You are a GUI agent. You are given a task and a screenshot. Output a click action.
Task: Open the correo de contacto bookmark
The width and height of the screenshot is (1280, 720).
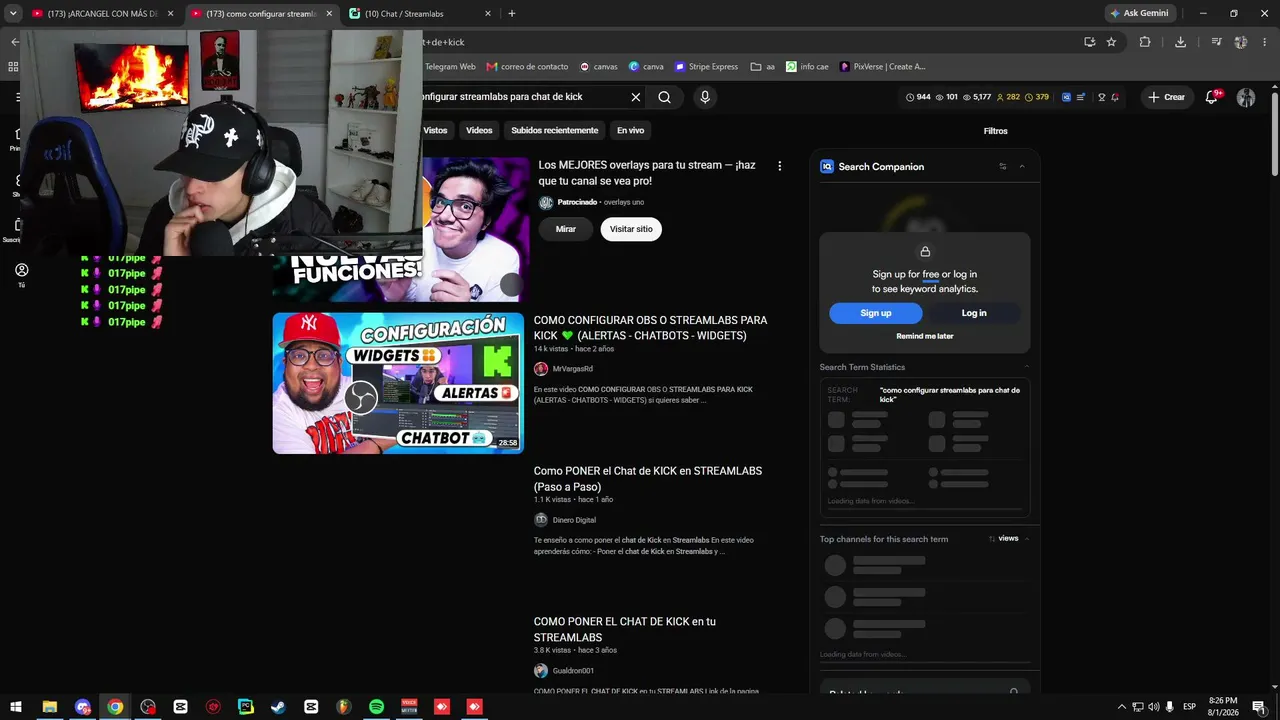coord(527,67)
